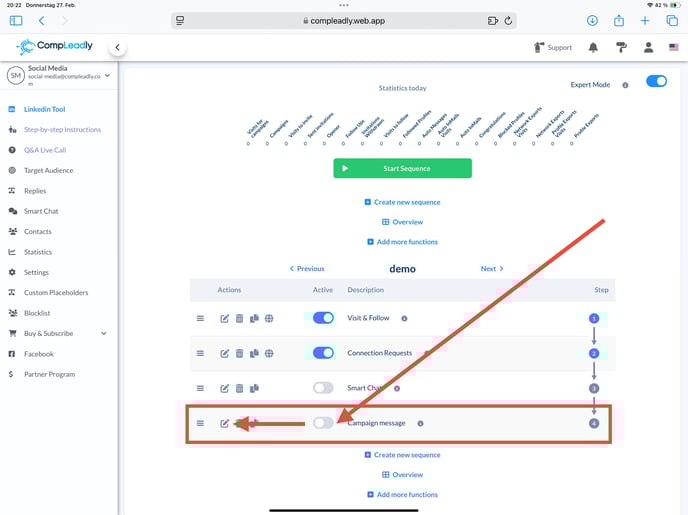Open the user profile icon
The width and height of the screenshot is (688, 515).
click(x=648, y=47)
